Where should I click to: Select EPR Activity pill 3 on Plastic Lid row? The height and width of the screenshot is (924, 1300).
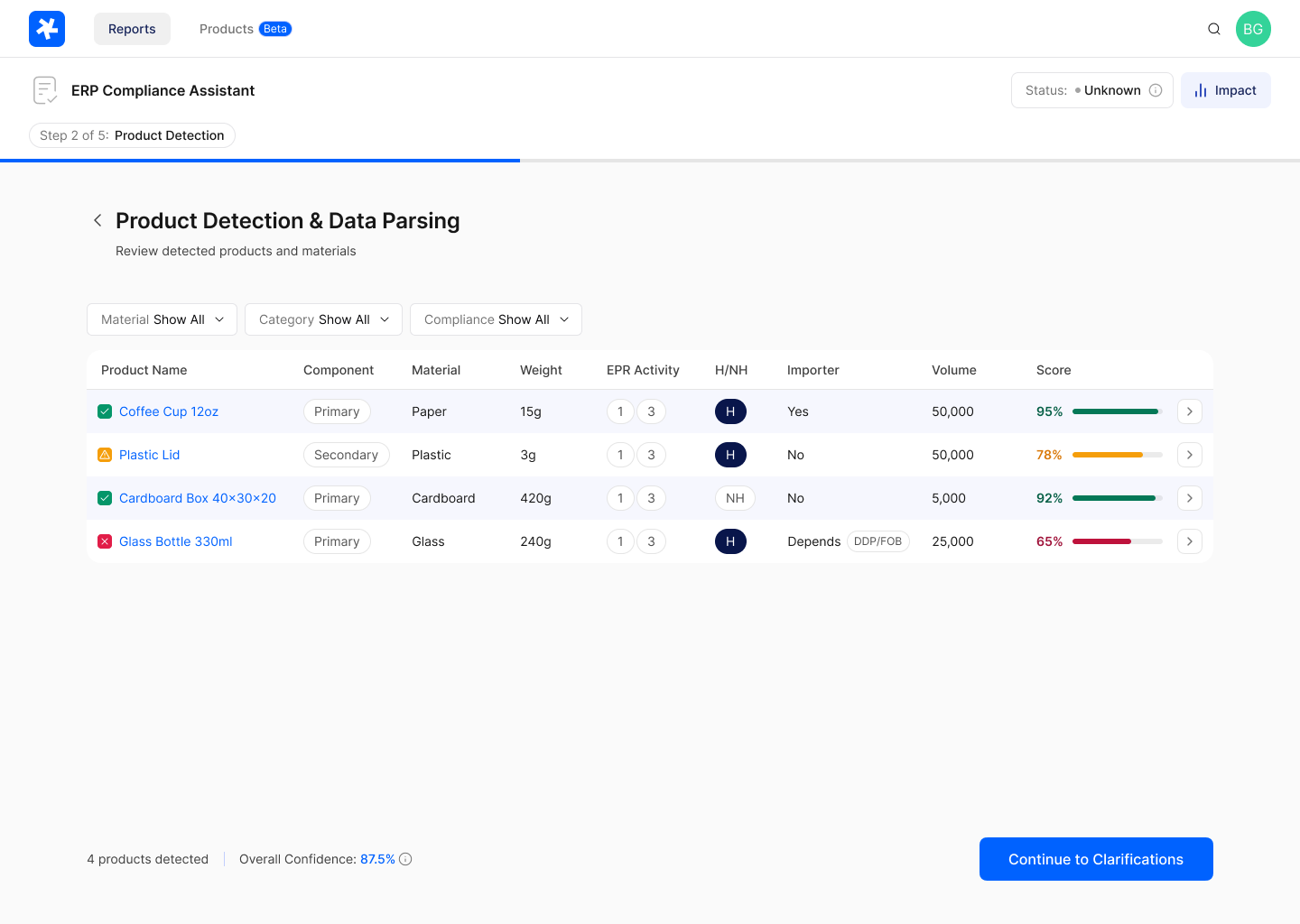pyautogui.click(x=651, y=454)
